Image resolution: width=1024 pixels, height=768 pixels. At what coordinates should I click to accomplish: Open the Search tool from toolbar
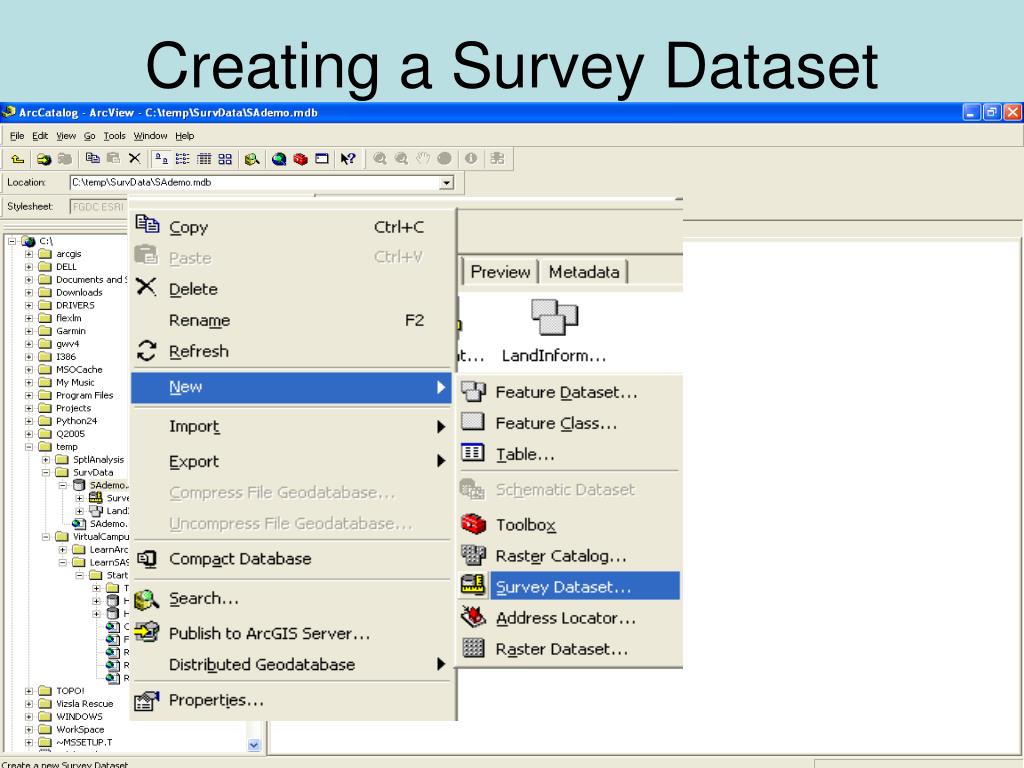coord(252,159)
